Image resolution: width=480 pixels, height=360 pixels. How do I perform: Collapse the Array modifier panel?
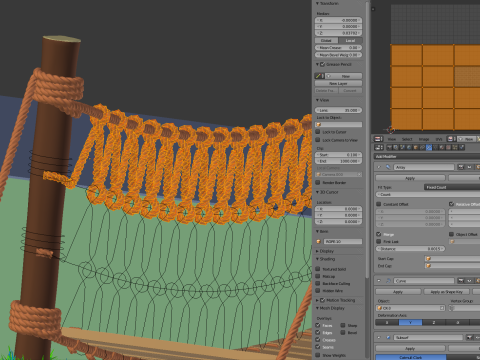click(379, 167)
